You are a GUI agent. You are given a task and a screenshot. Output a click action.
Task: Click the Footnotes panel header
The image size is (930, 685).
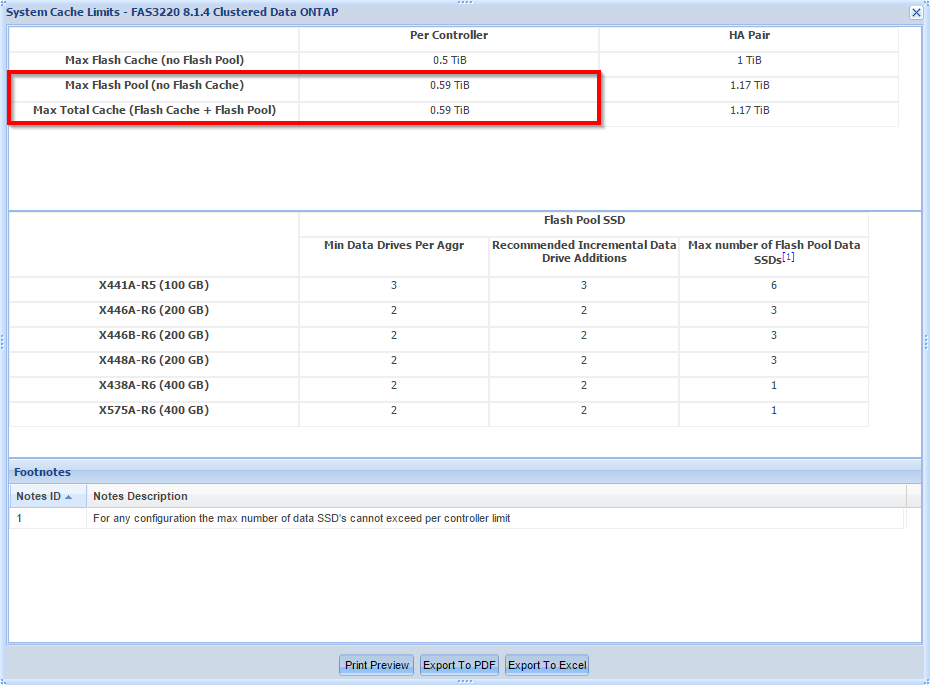[43, 472]
